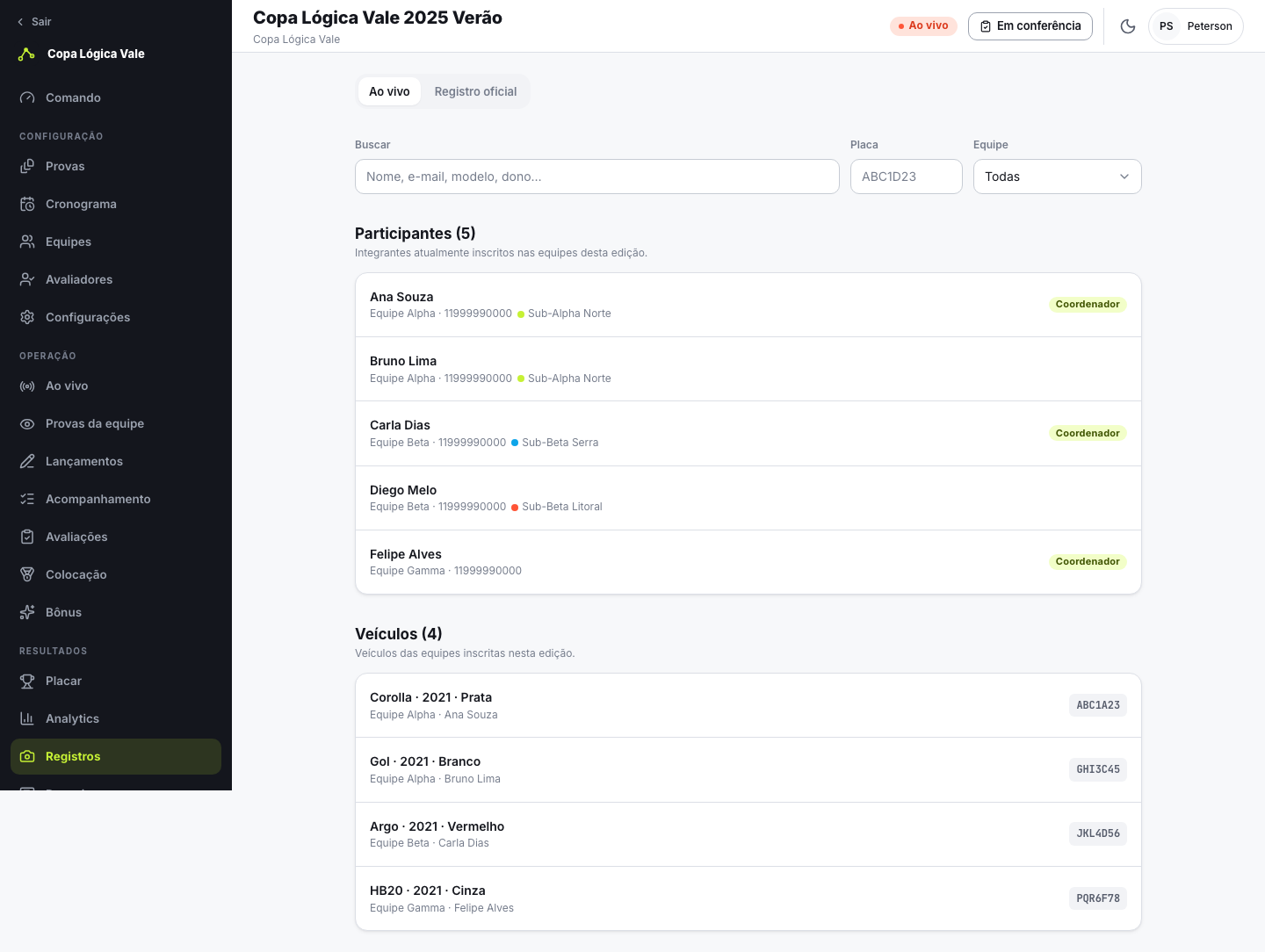The image size is (1265, 952).
Task: Click the Colocação medal icon
Action: 27,574
